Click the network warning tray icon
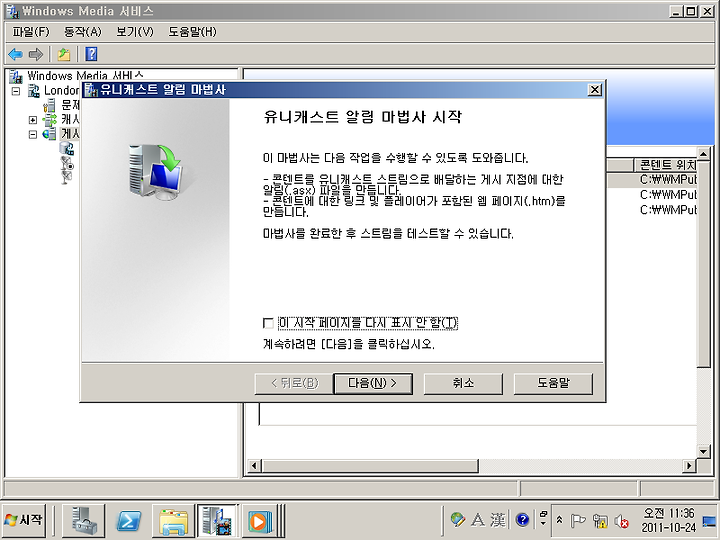720x540 pixels. pyautogui.click(x=600, y=521)
